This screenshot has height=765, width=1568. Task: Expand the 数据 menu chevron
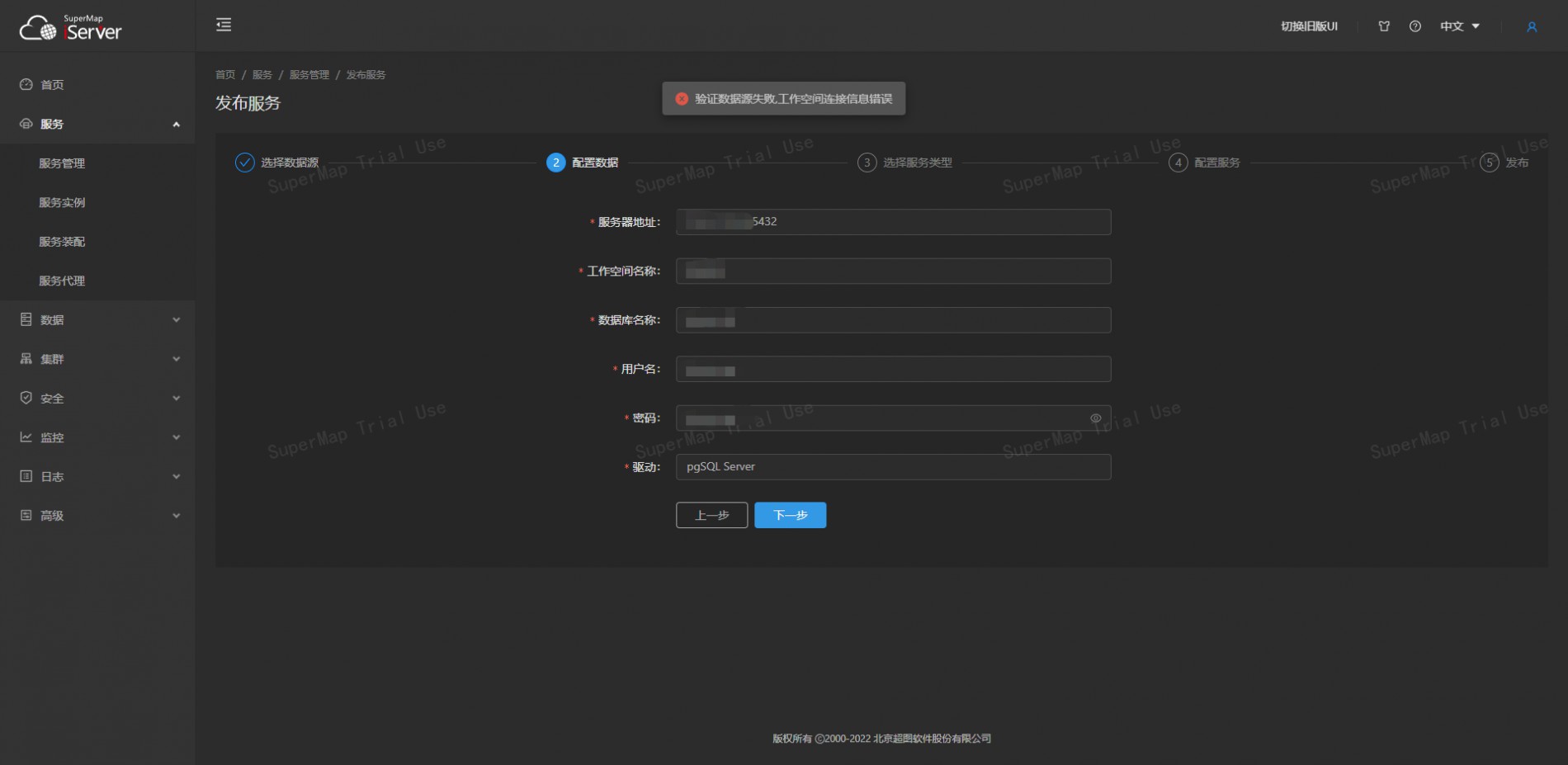(x=176, y=320)
